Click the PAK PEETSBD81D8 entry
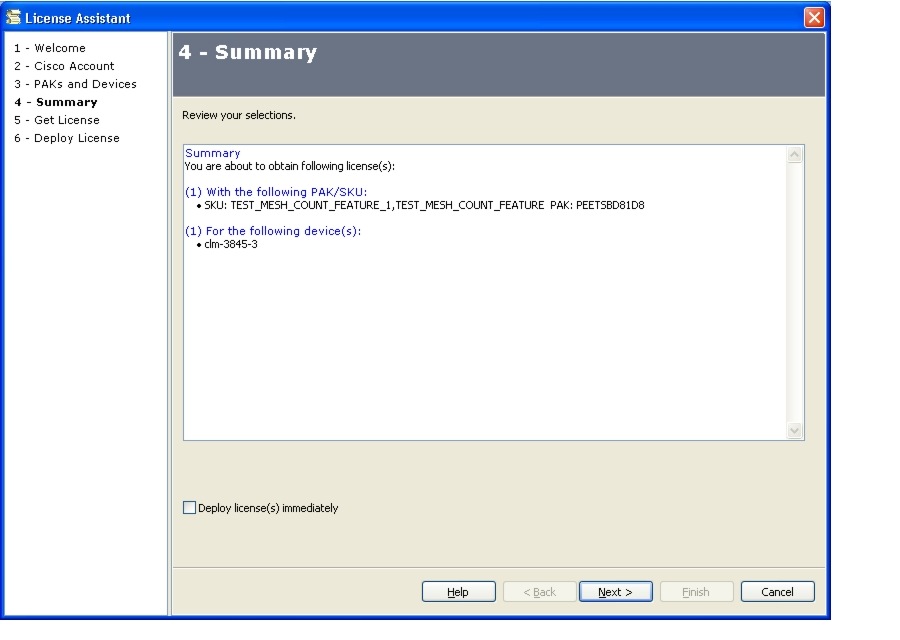900x640 pixels. tap(610, 205)
